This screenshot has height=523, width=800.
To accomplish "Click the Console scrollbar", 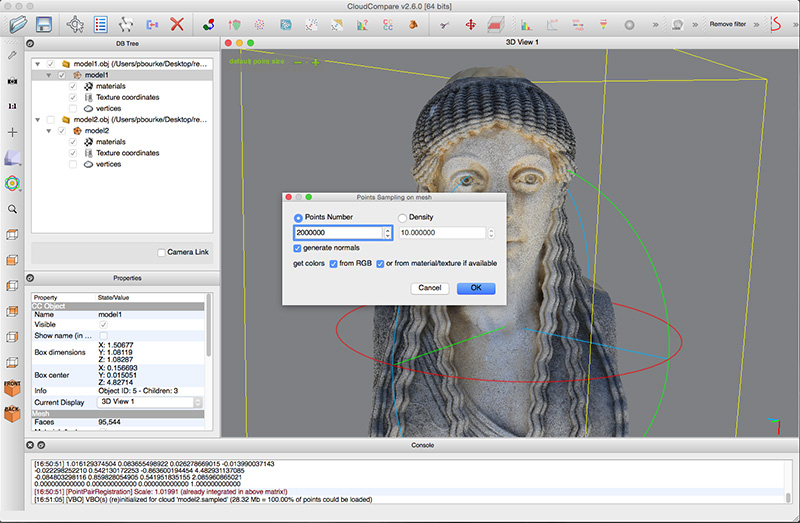I will pyautogui.click(x=788, y=497).
